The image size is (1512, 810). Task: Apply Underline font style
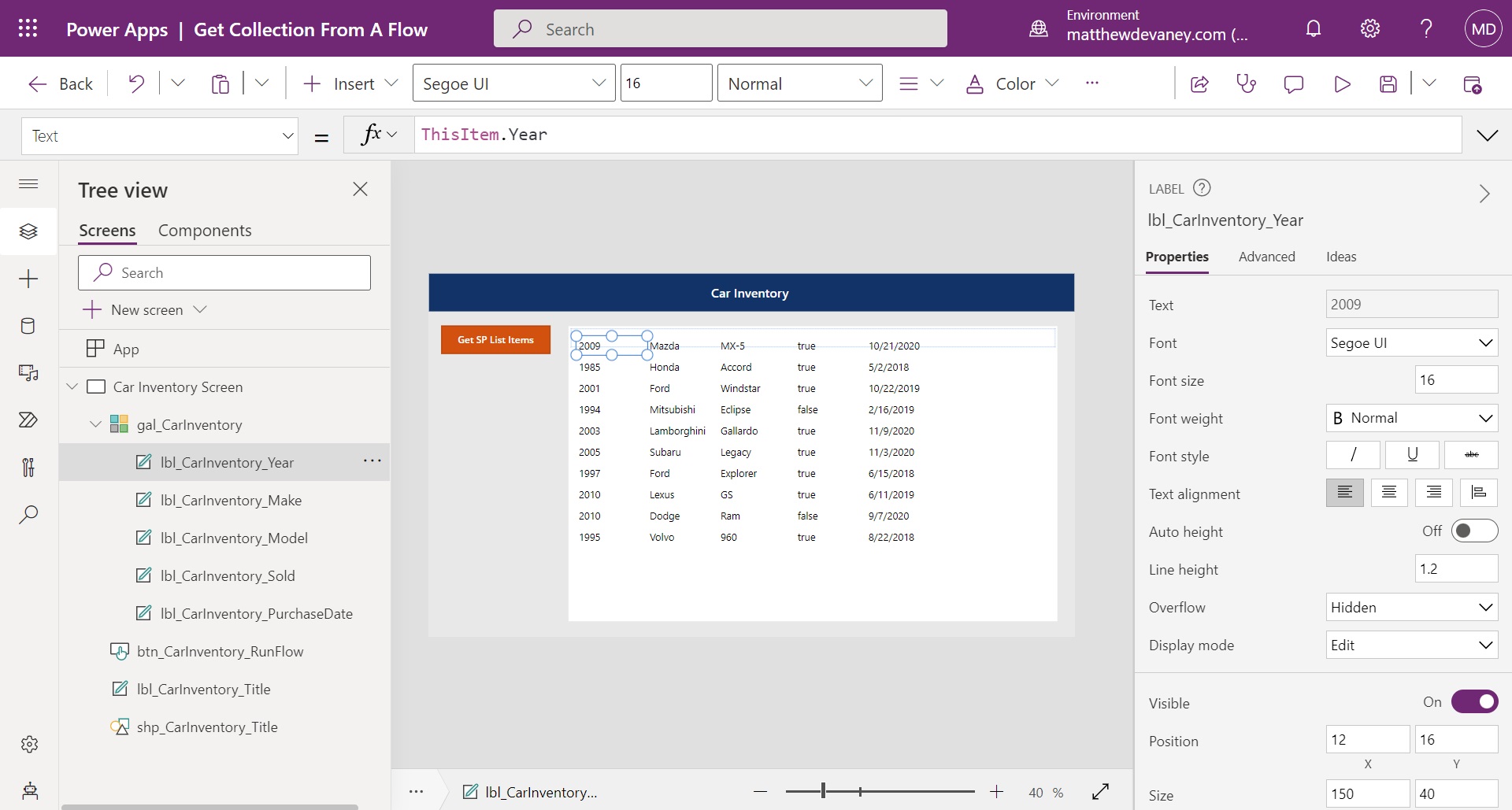click(1412, 455)
